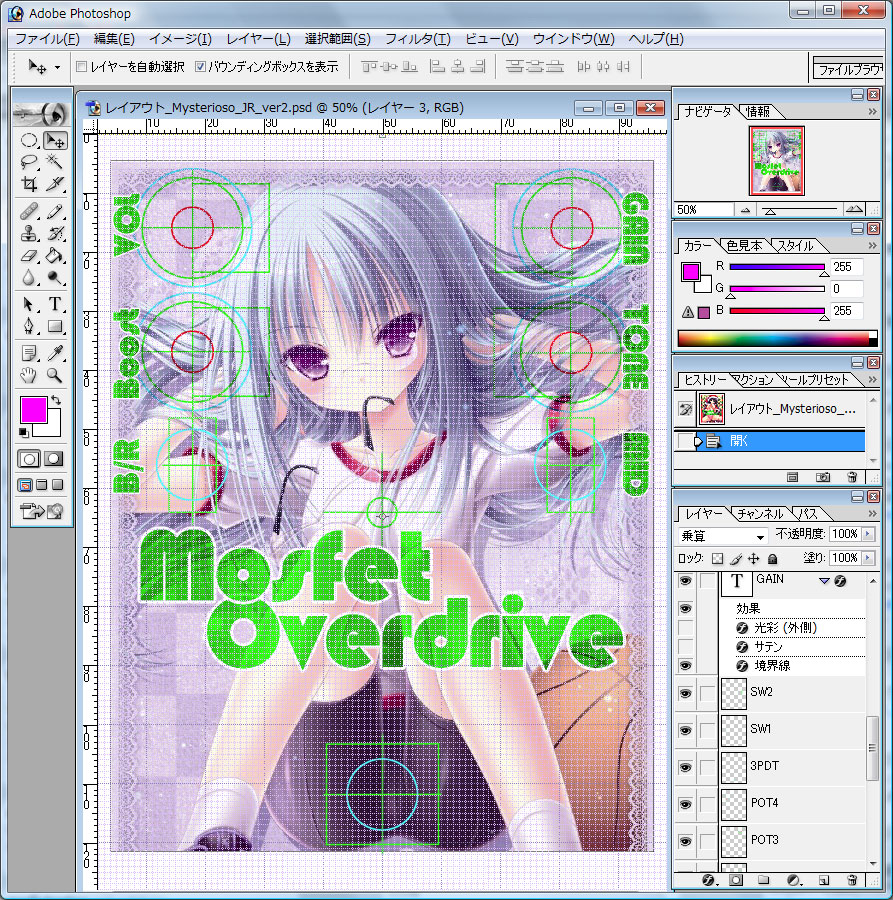The height and width of the screenshot is (900, 893).
Task: Open the Layers panel options menu
Action: [x=872, y=513]
